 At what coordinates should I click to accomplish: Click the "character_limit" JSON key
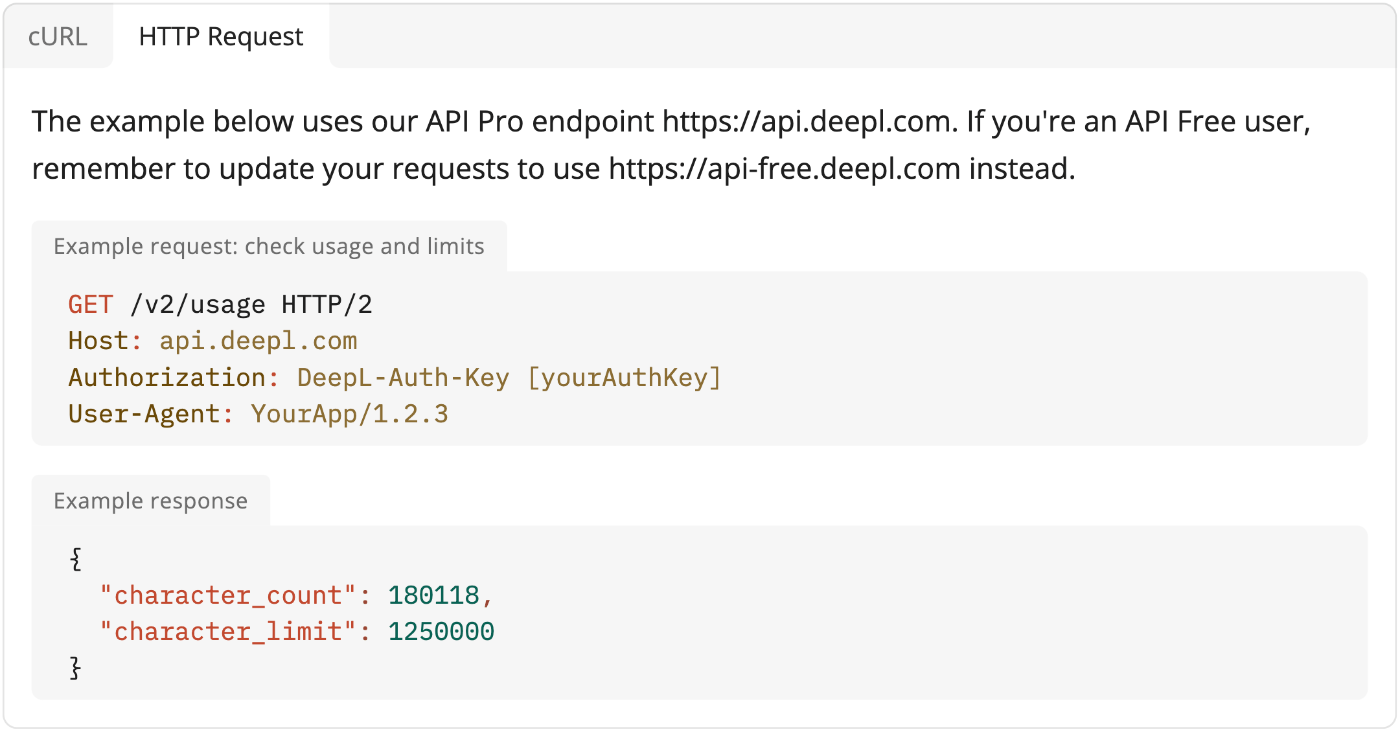click(x=228, y=632)
